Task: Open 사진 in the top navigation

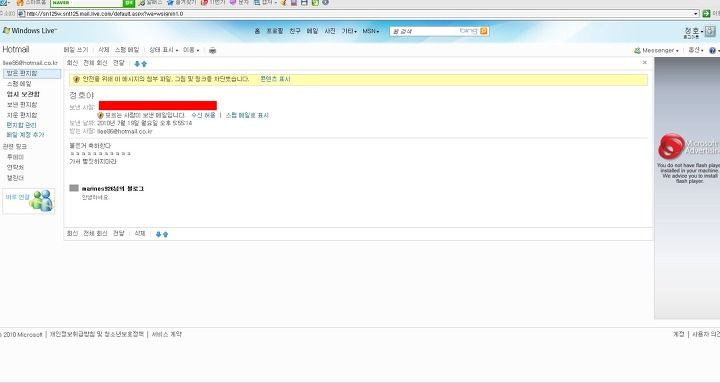Action: point(330,31)
